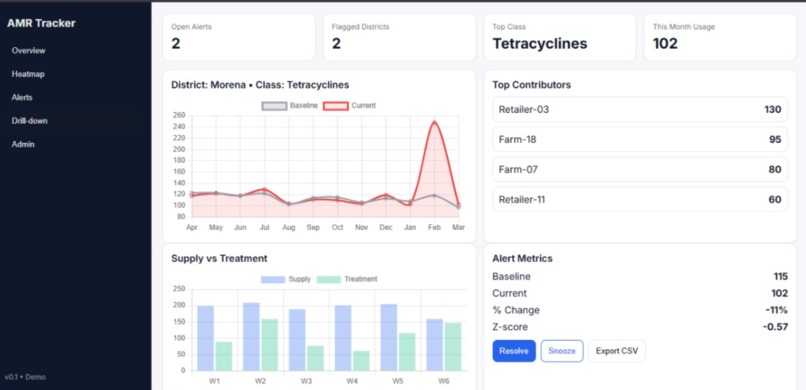Image resolution: width=806 pixels, height=390 pixels.
Task: Click the Supply vs Treatment heading
Action: (x=219, y=258)
